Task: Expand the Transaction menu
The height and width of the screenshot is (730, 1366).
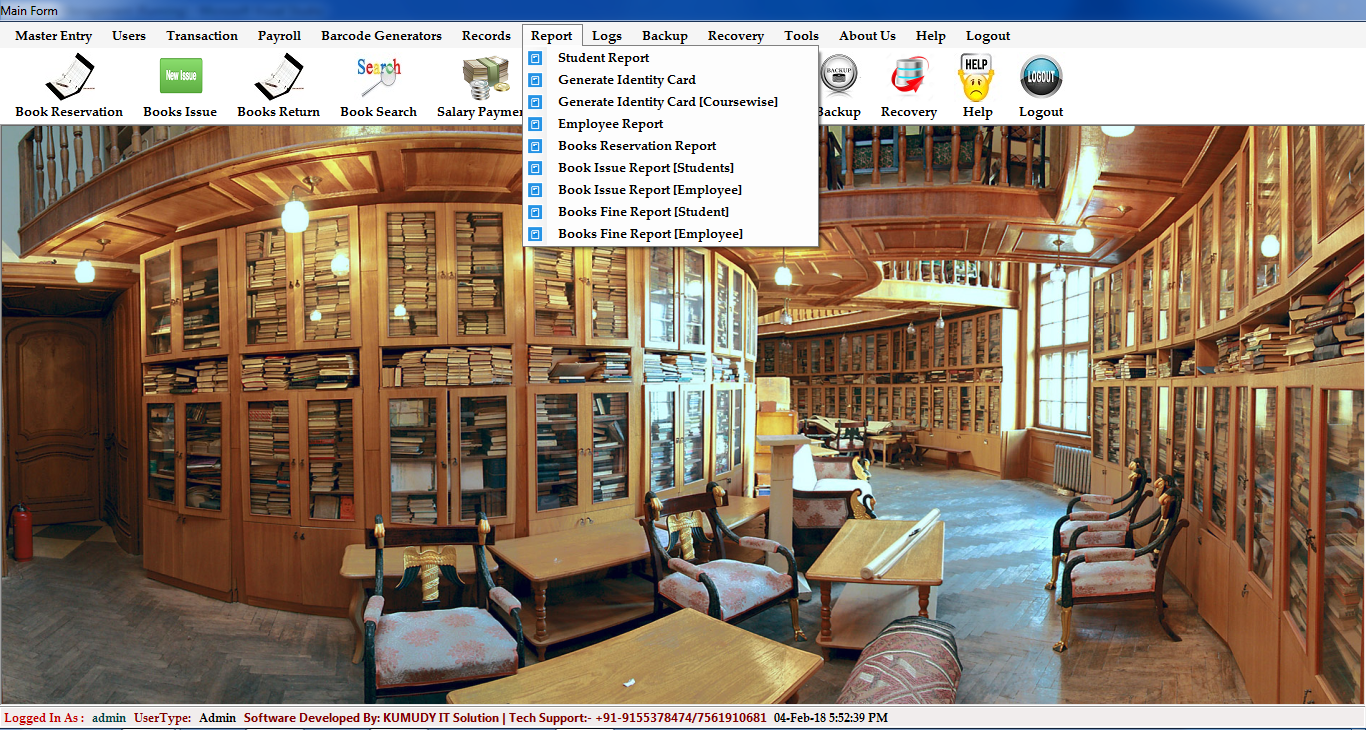Action: (202, 36)
